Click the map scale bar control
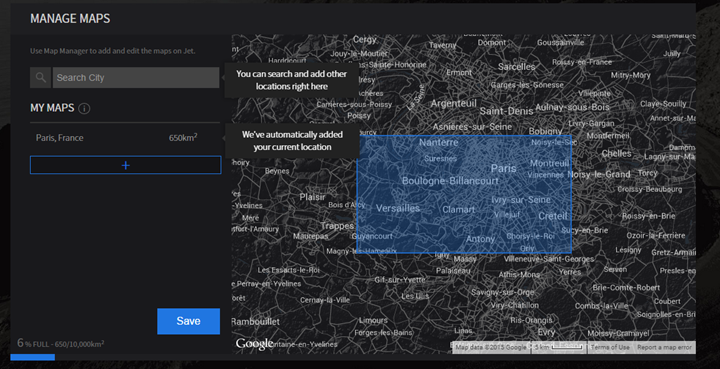 point(559,347)
